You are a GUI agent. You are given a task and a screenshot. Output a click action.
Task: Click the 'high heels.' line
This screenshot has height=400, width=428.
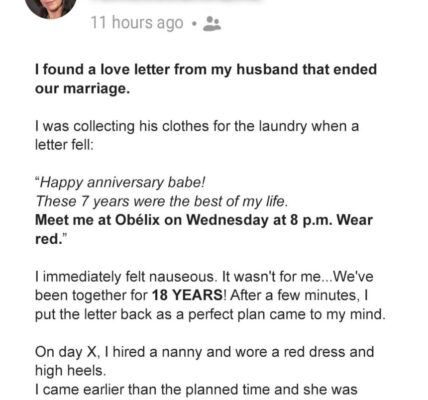pyautogui.click(x=70, y=371)
